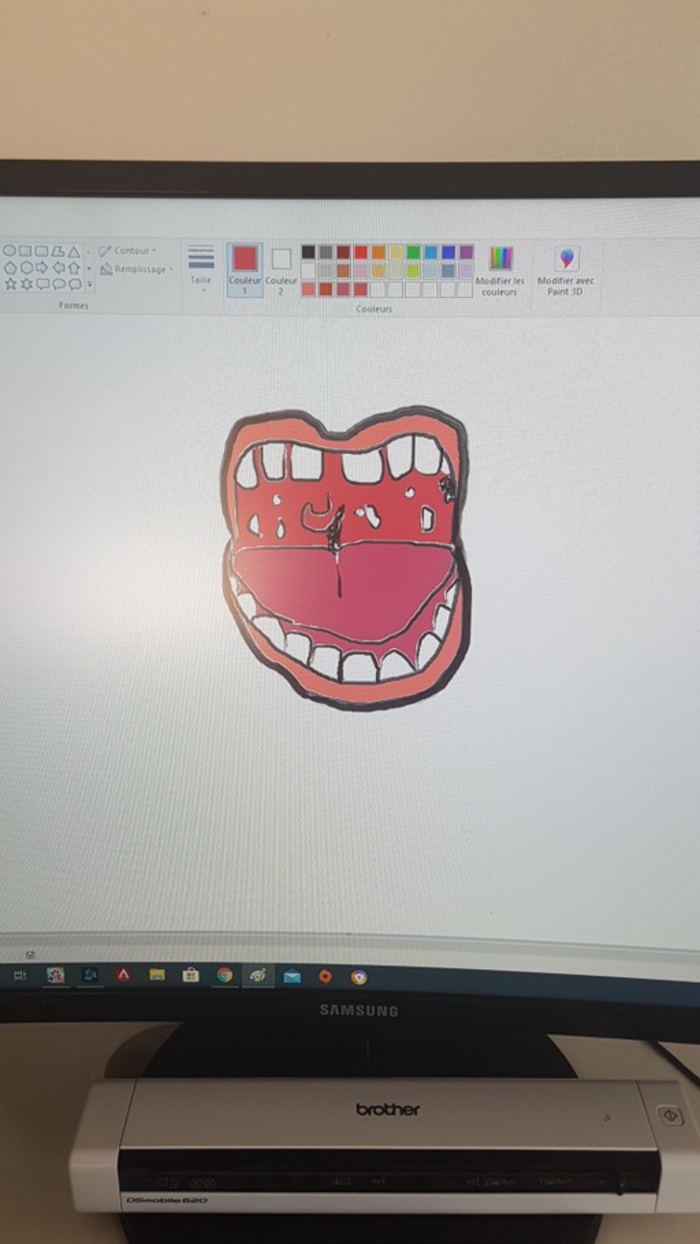Image resolution: width=700 pixels, height=1244 pixels.
Task: Pick the purple color swatch
Action: click(x=466, y=252)
